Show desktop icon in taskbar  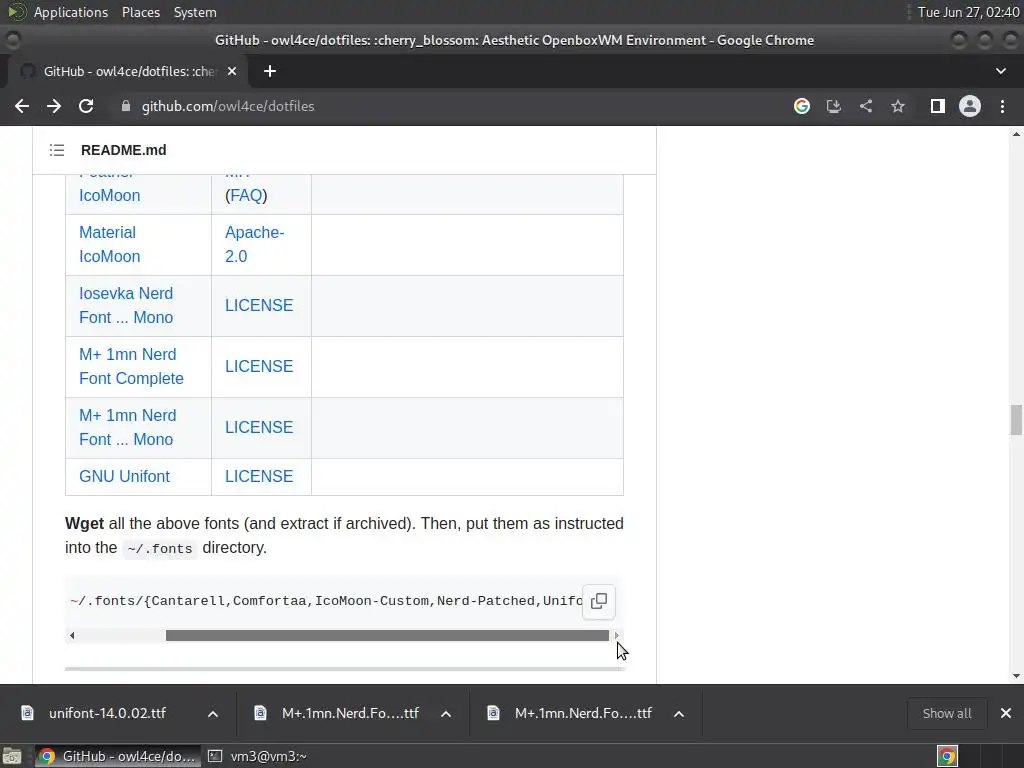(12, 756)
